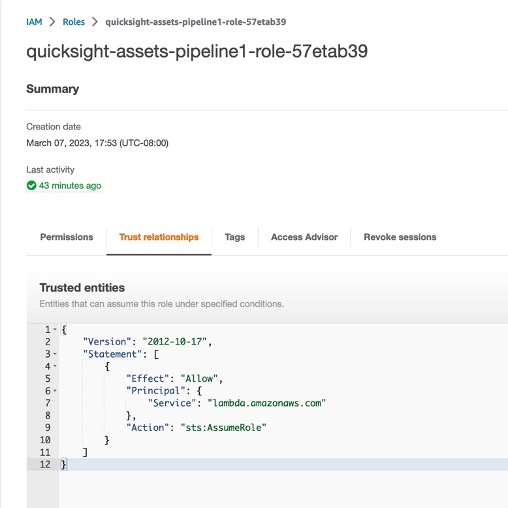The width and height of the screenshot is (508, 508).
Task: Click the "Version" key in policy JSON
Action: pyautogui.click(x=107, y=342)
